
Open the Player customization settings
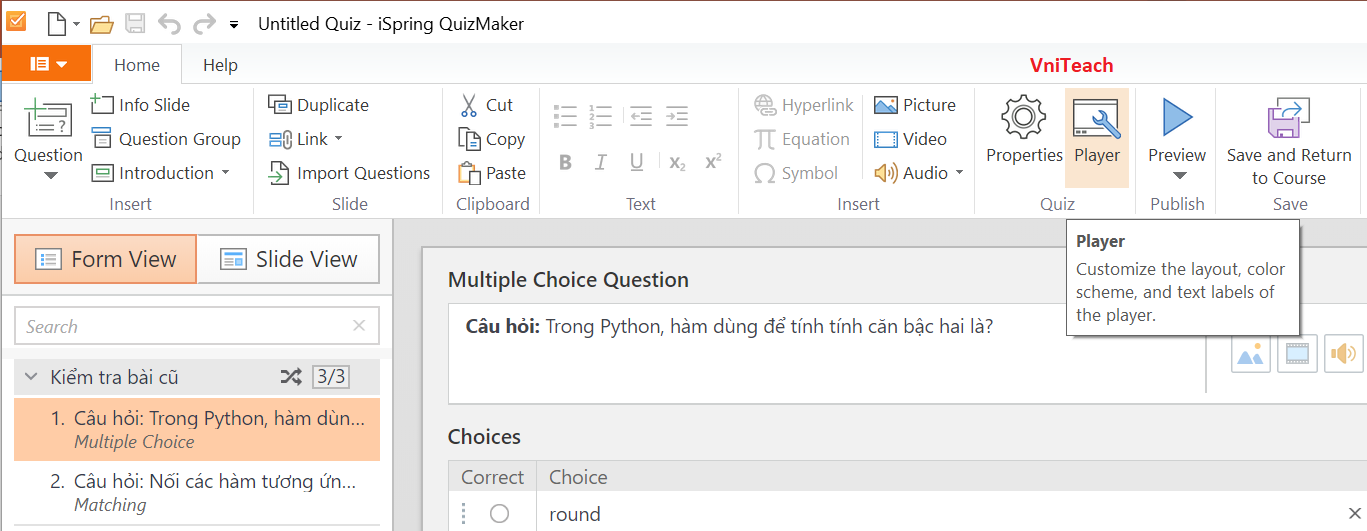(1097, 137)
